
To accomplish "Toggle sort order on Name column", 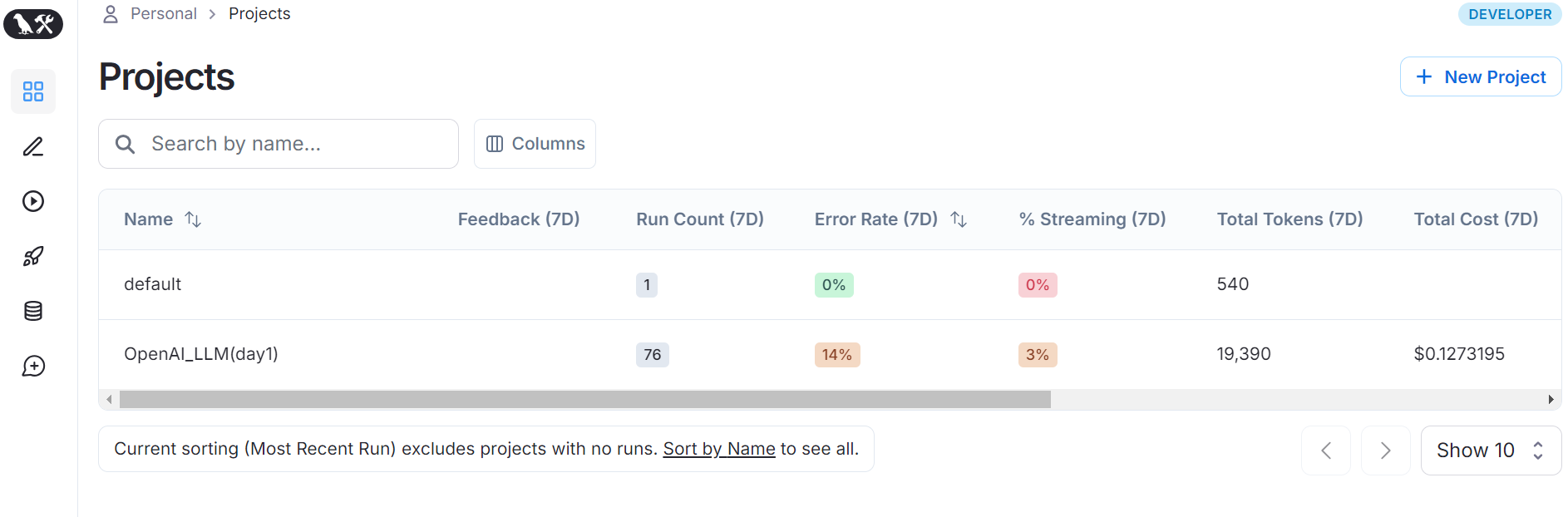I will [x=193, y=219].
